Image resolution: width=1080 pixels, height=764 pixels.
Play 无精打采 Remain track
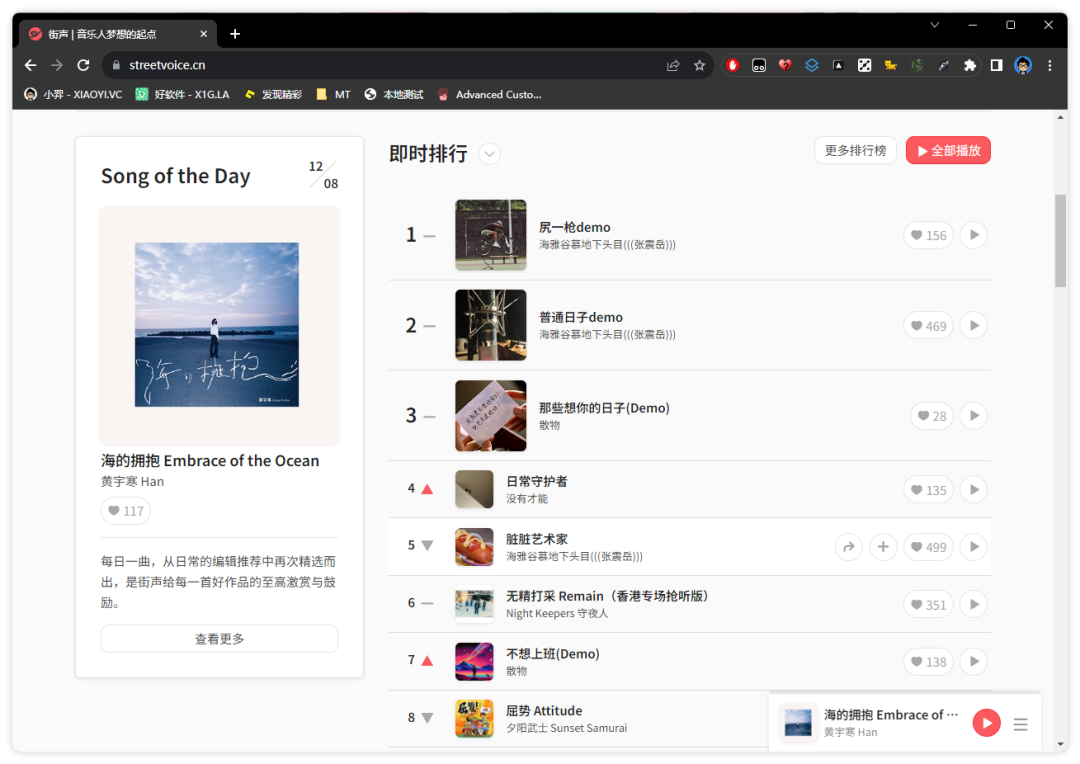coord(973,604)
